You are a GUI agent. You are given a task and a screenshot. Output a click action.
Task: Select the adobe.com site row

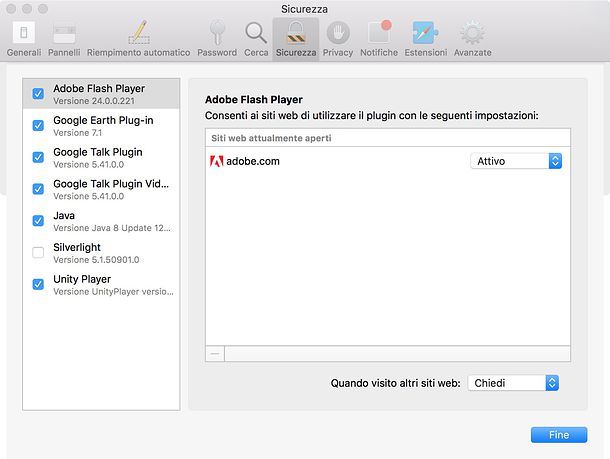click(388, 161)
